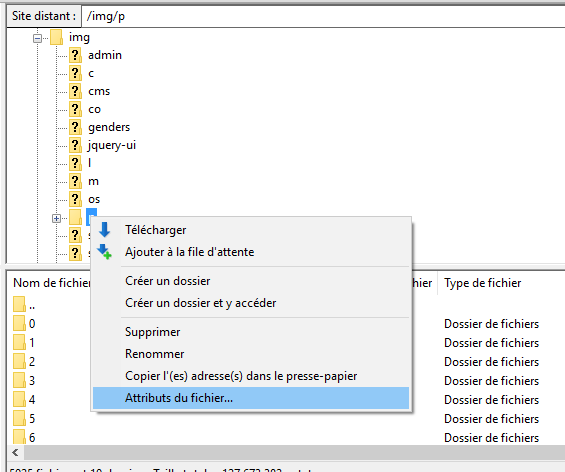This screenshot has height=472, width=565.
Task: Click the unknown-folder icon beside admin
Action: (x=75, y=55)
